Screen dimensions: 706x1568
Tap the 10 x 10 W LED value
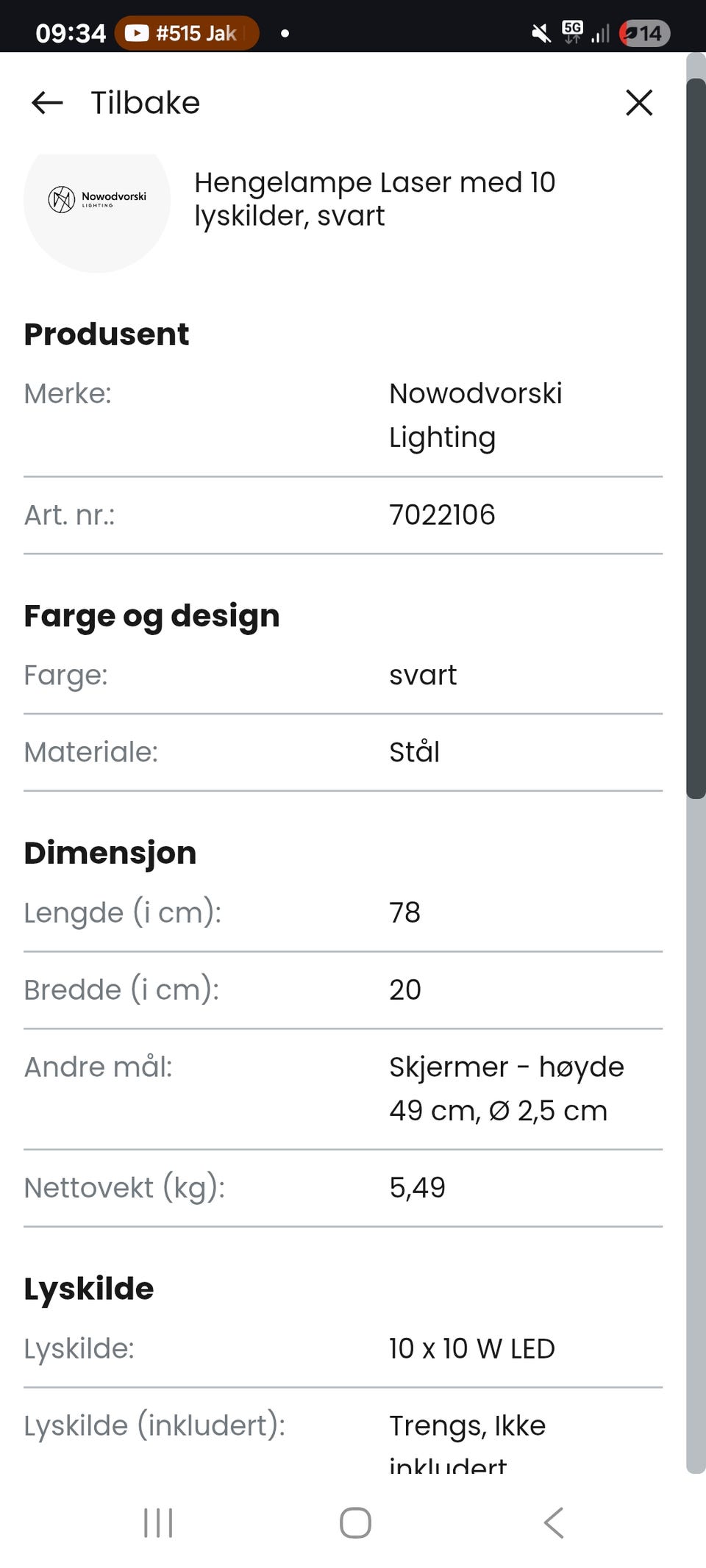(472, 1349)
